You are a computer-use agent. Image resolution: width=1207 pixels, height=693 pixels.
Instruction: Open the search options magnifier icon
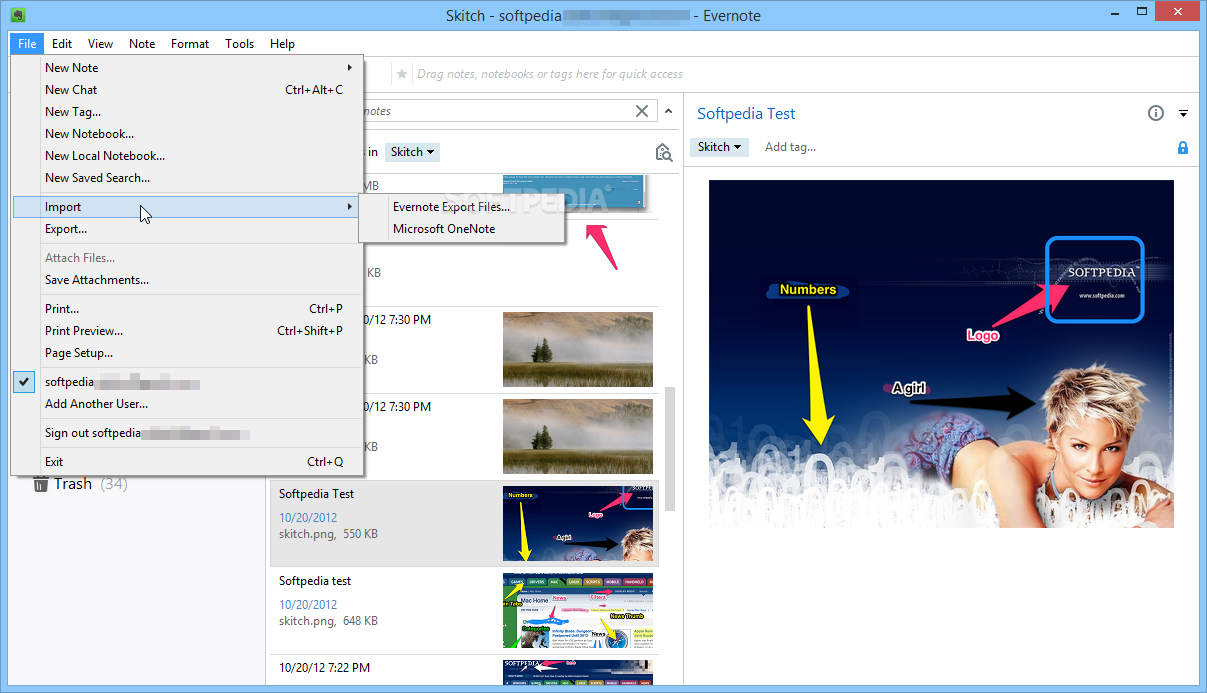click(x=663, y=152)
